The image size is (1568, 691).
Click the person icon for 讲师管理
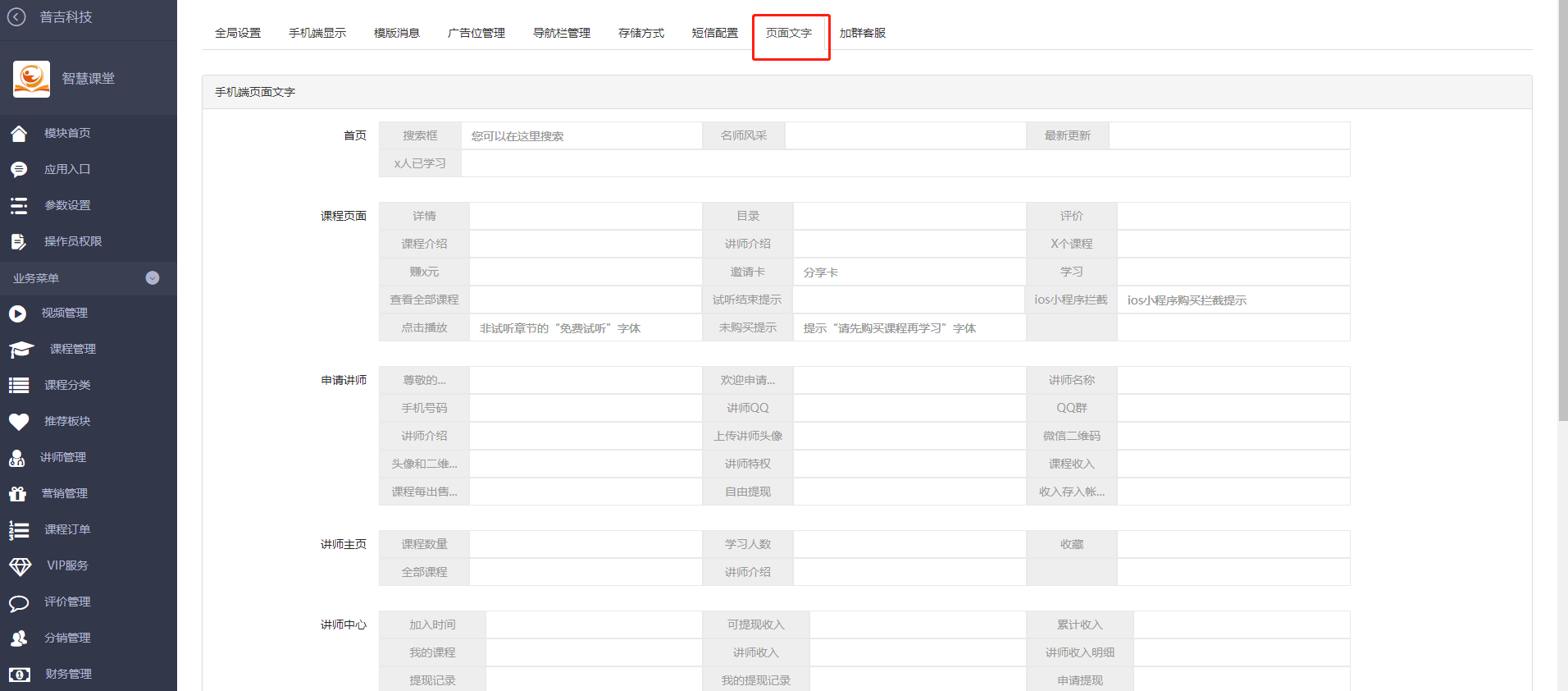[16, 458]
